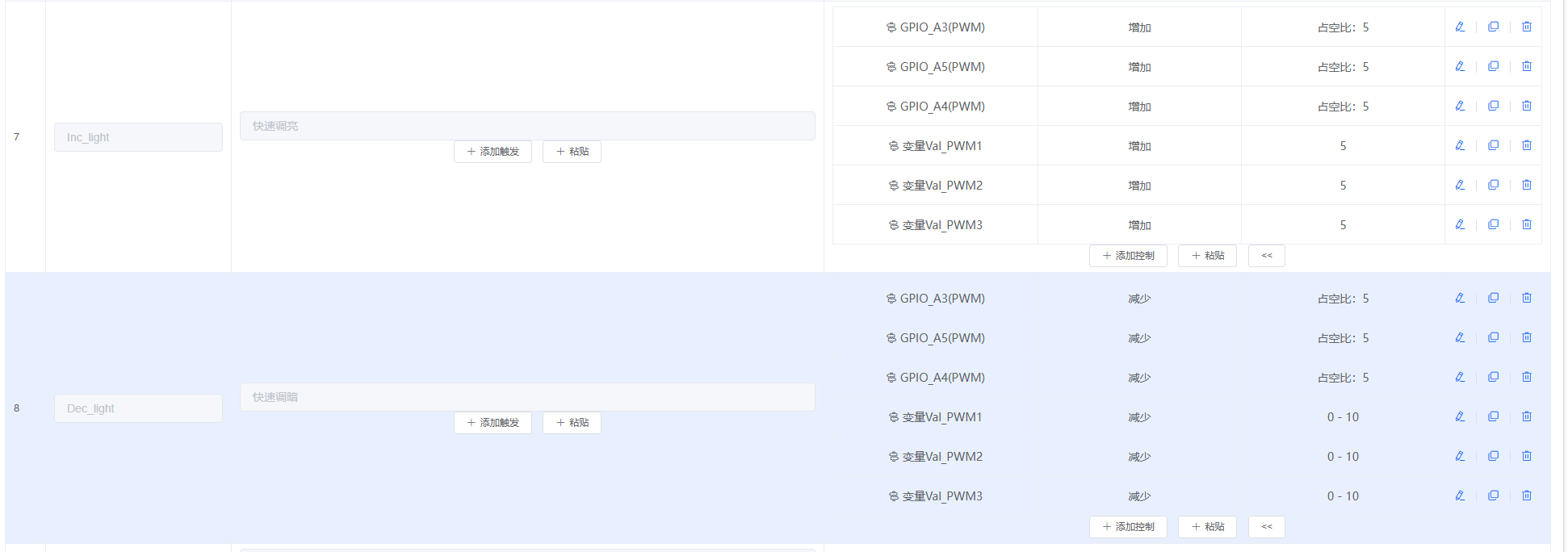1568x552 pixels.
Task: Collapse the Dec_light control list with <<
Action: tap(1266, 527)
